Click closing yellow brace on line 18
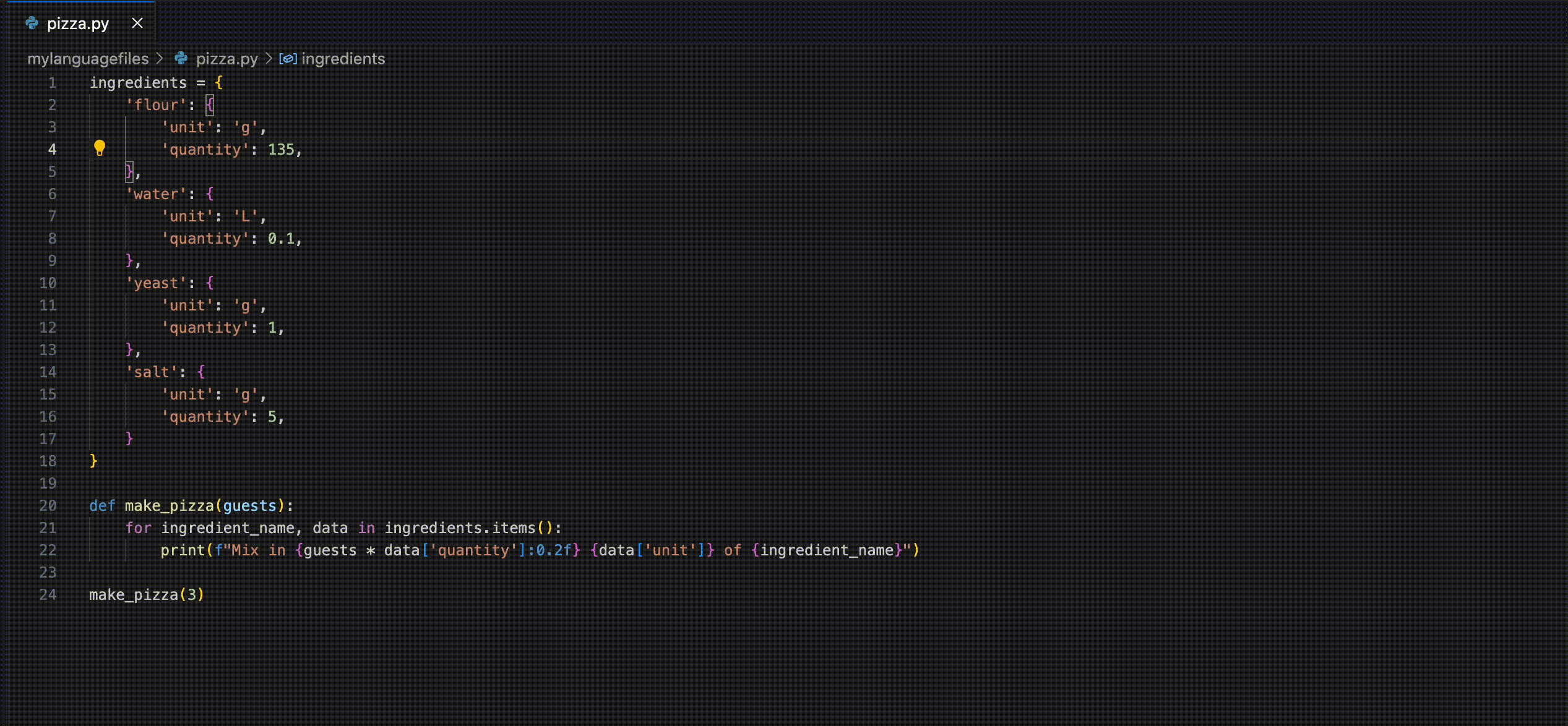 click(93, 461)
